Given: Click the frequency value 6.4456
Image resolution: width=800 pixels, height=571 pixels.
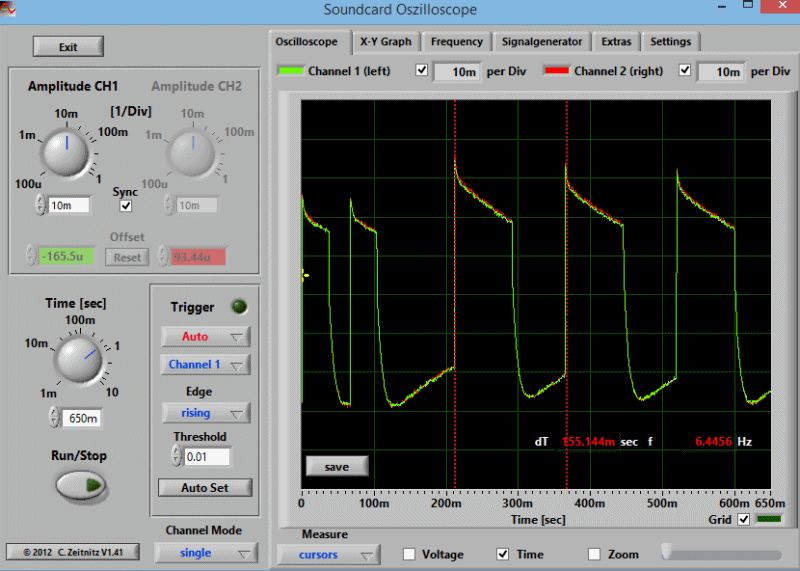Looking at the screenshot, I should pyautogui.click(x=713, y=442).
